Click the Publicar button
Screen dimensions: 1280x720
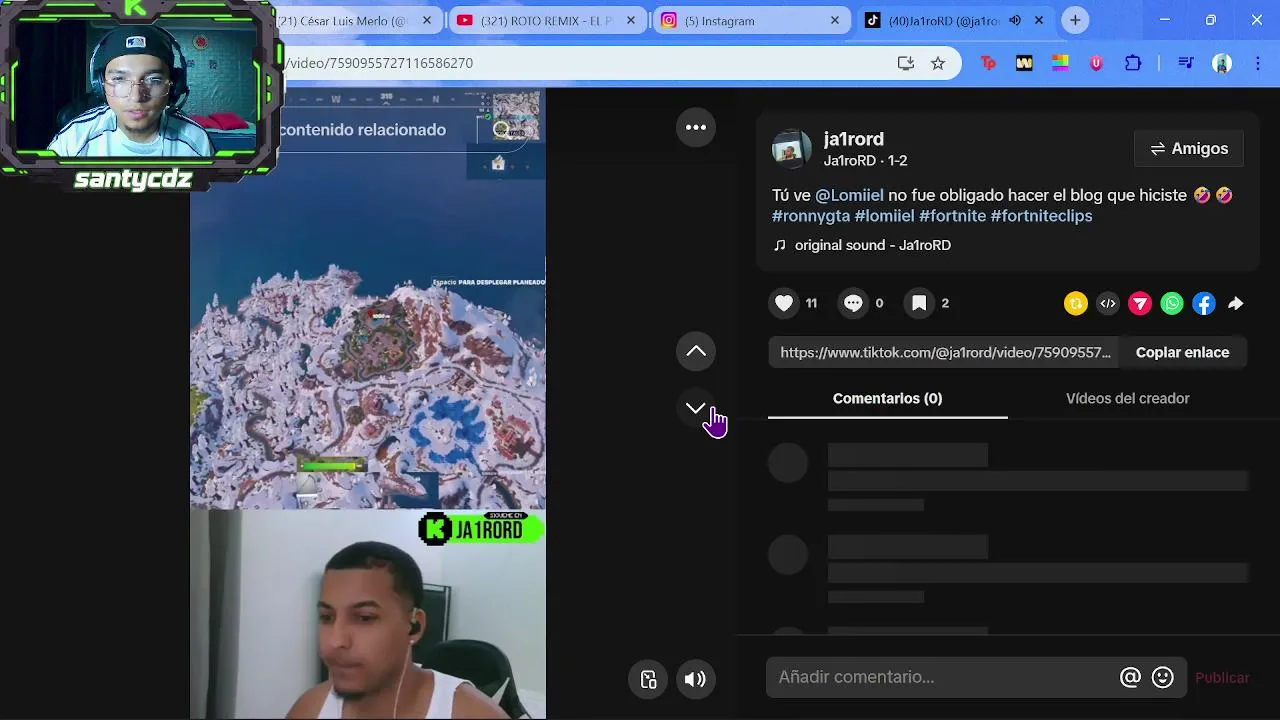1222,677
